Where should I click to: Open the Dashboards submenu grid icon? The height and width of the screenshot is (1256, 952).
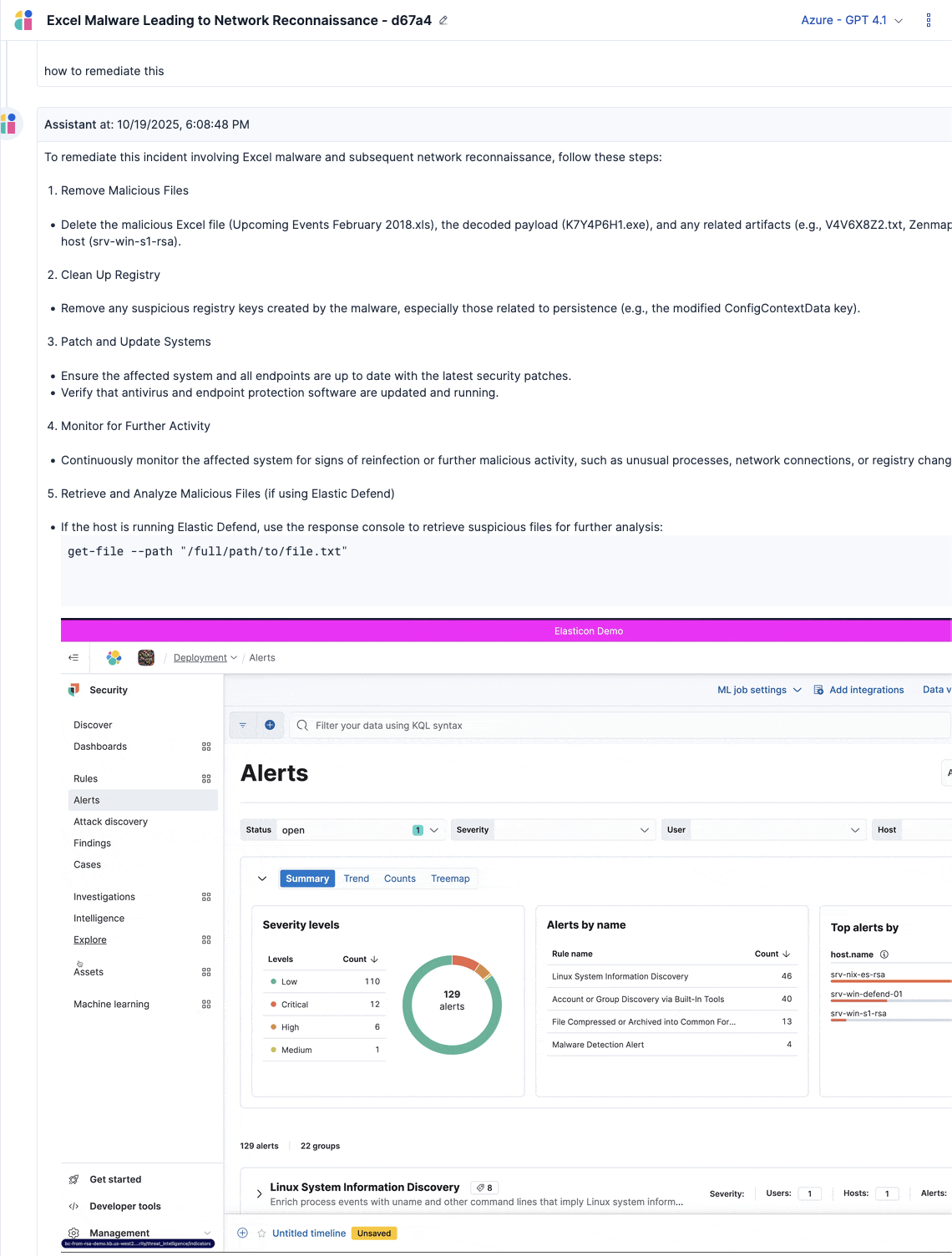point(206,747)
